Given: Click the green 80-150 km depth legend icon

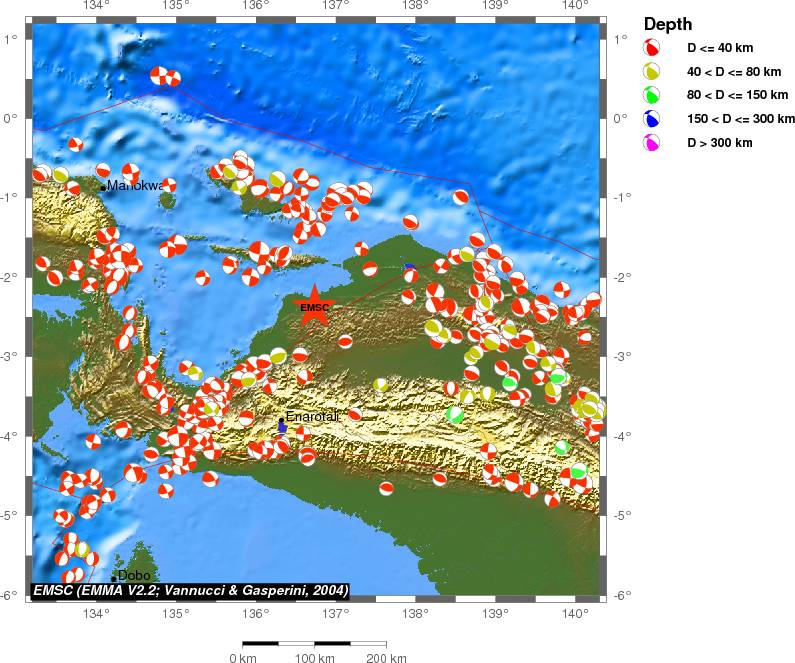Looking at the screenshot, I should [x=651, y=96].
